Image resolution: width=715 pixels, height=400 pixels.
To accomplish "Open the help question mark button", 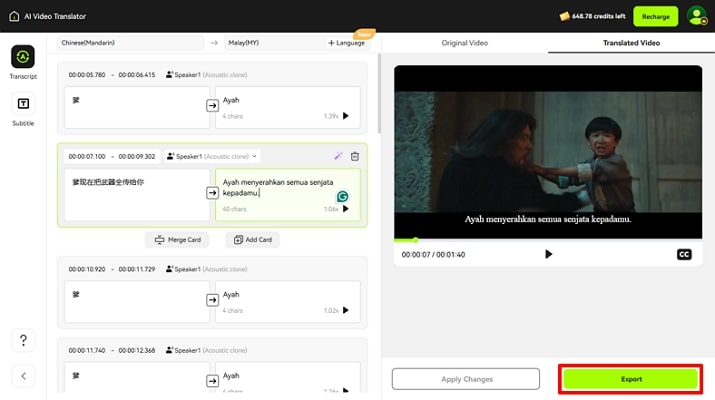I will (x=23, y=340).
